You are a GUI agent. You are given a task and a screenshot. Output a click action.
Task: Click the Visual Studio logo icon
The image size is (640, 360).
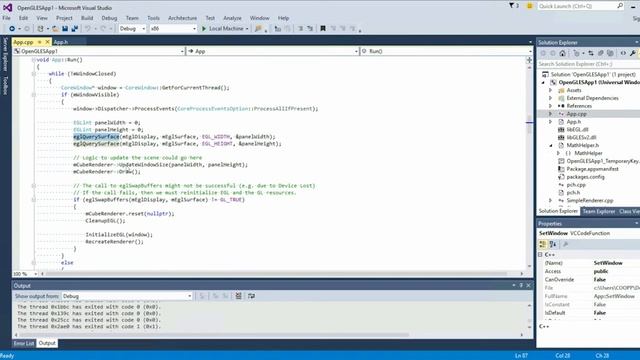click(7, 7)
